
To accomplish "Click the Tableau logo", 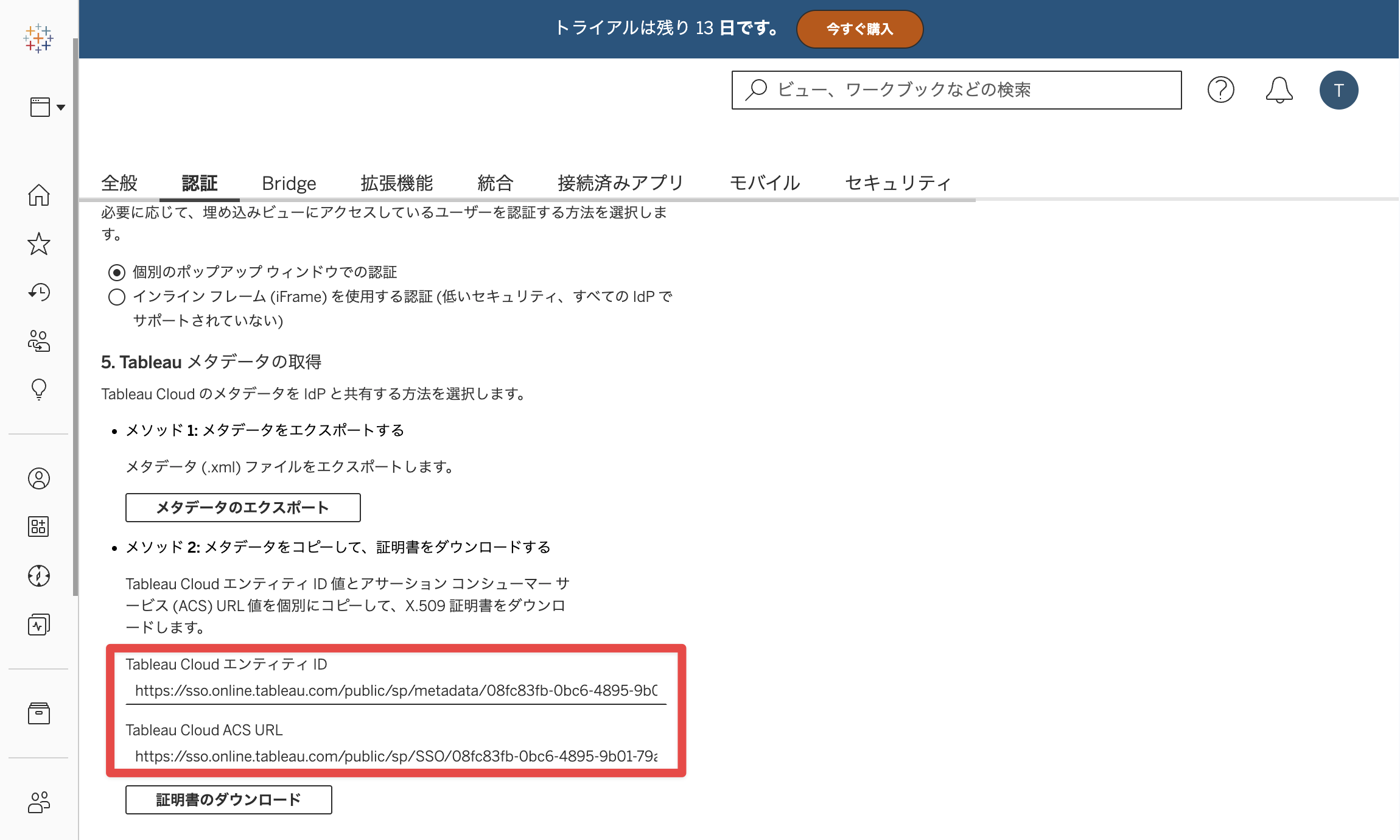I will pos(38,38).
